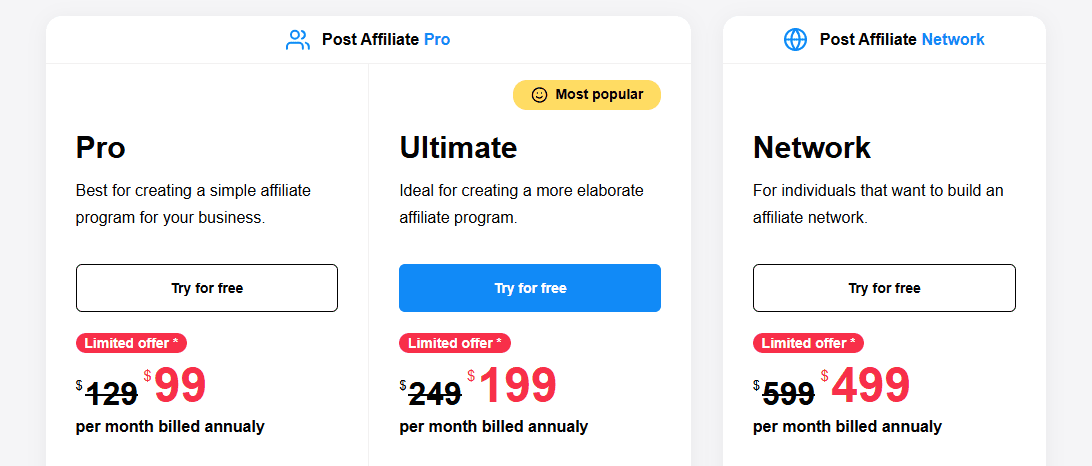Viewport: 1092px width, 466px height.
Task: Click the Post Affiliate Network header title
Action: tap(902, 40)
